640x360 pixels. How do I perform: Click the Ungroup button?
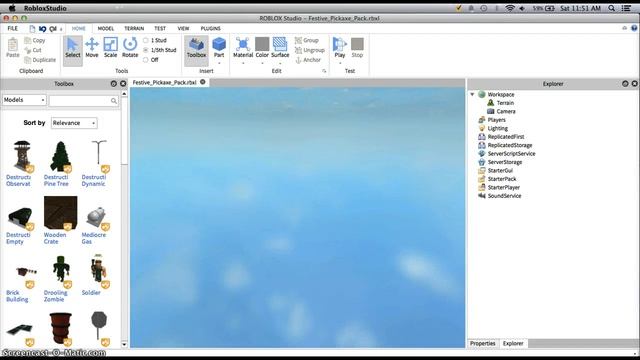point(310,50)
